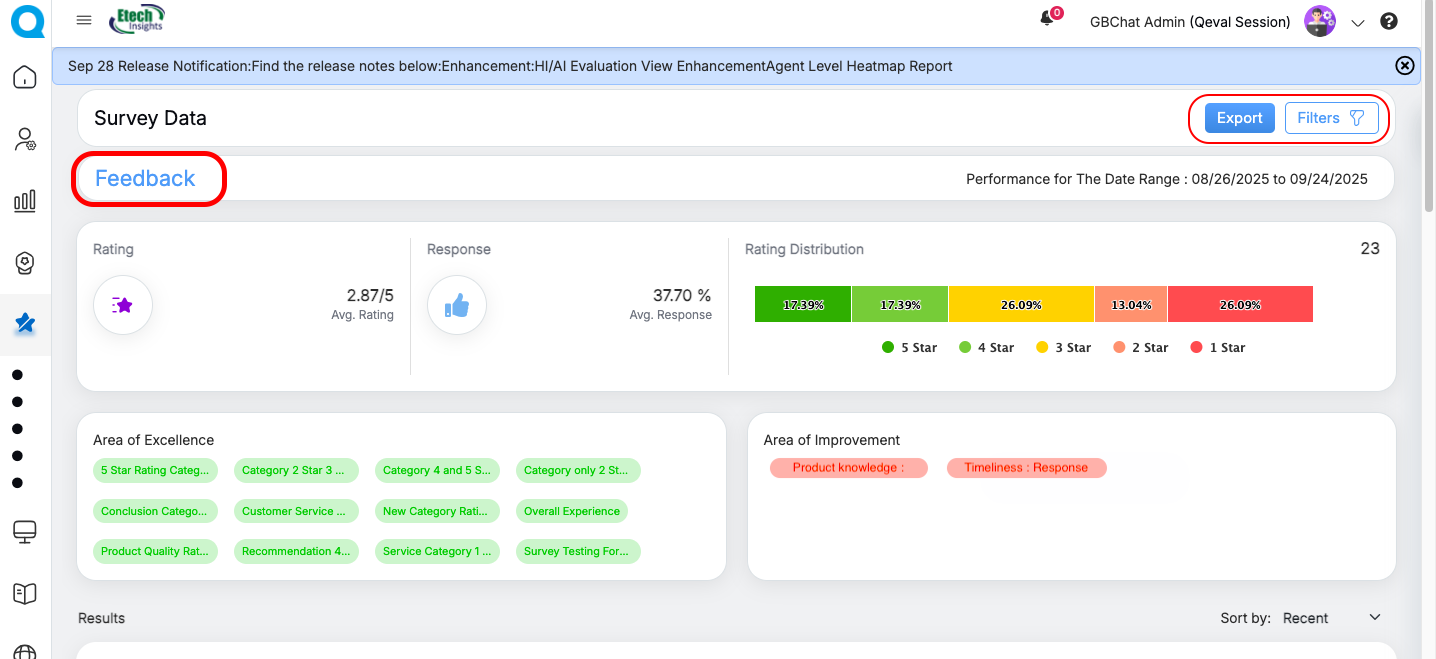Open the bar chart reports sidebar icon
This screenshot has height=659, width=1436.
tap(25, 201)
